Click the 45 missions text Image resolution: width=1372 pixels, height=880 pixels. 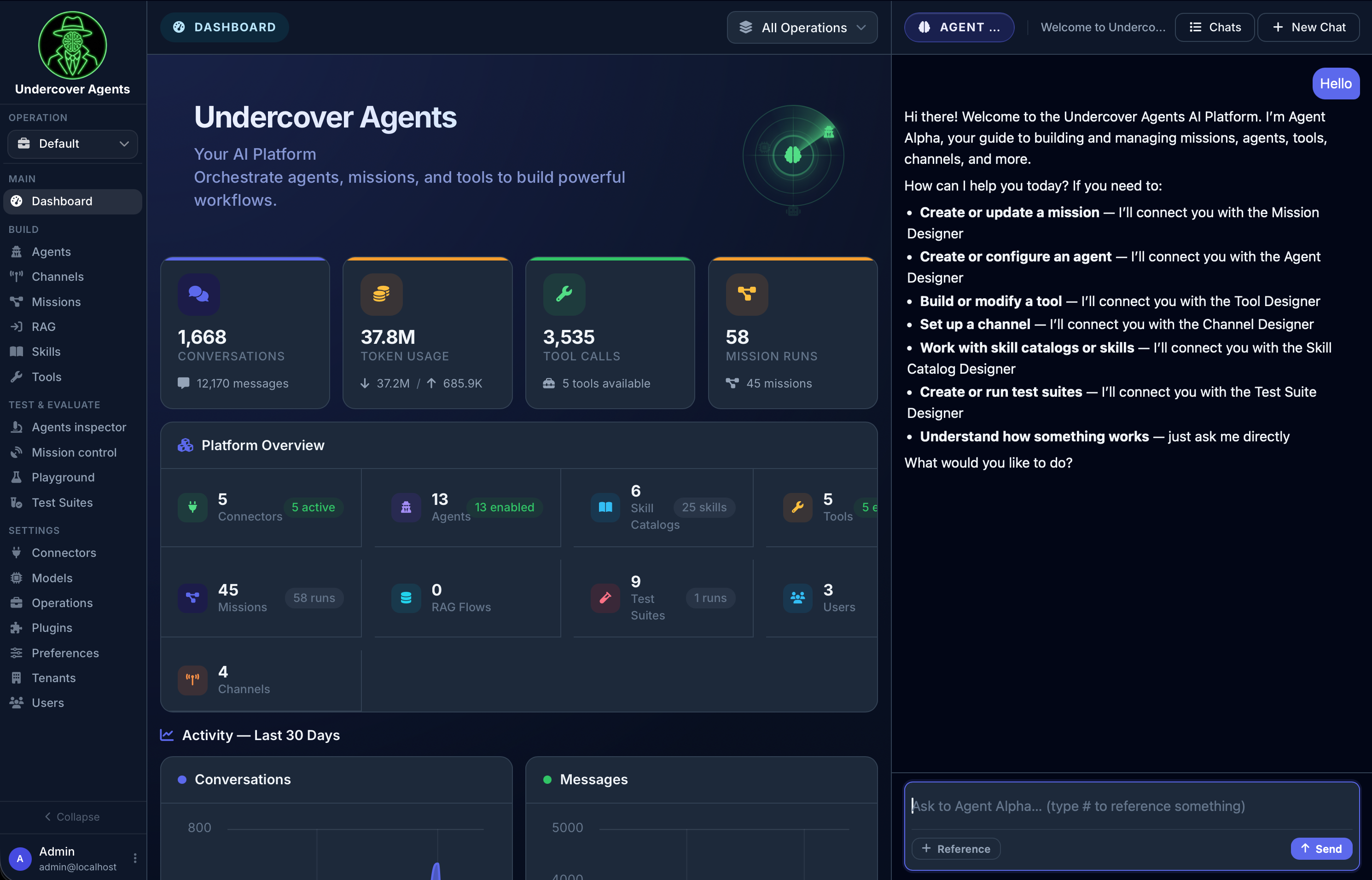pos(779,383)
